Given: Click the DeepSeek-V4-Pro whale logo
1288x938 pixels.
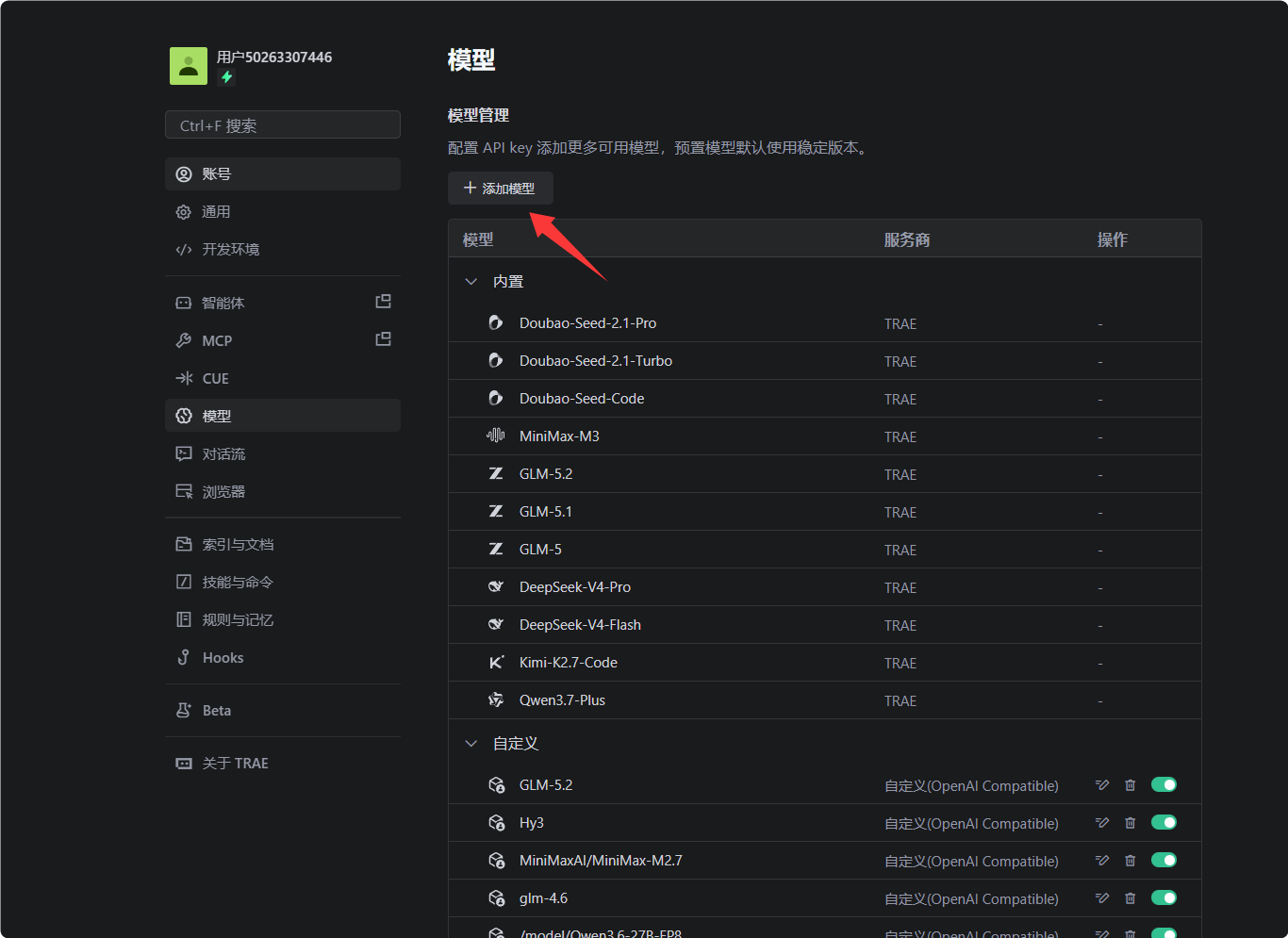Looking at the screenshot, I should click(x=496, y=586).
